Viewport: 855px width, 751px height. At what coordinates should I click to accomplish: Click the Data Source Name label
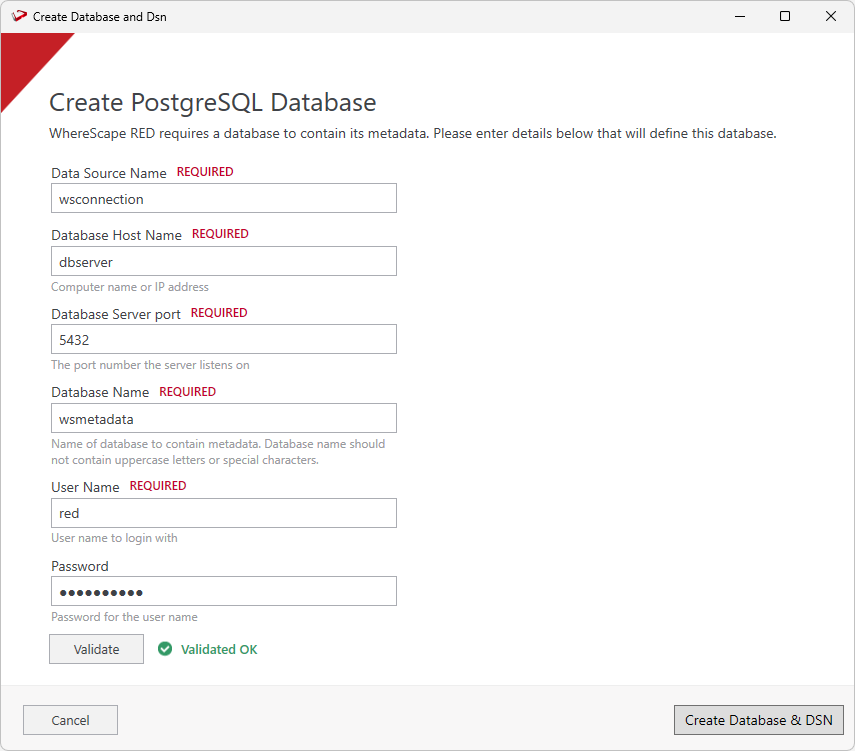click(x=109, y=173)
